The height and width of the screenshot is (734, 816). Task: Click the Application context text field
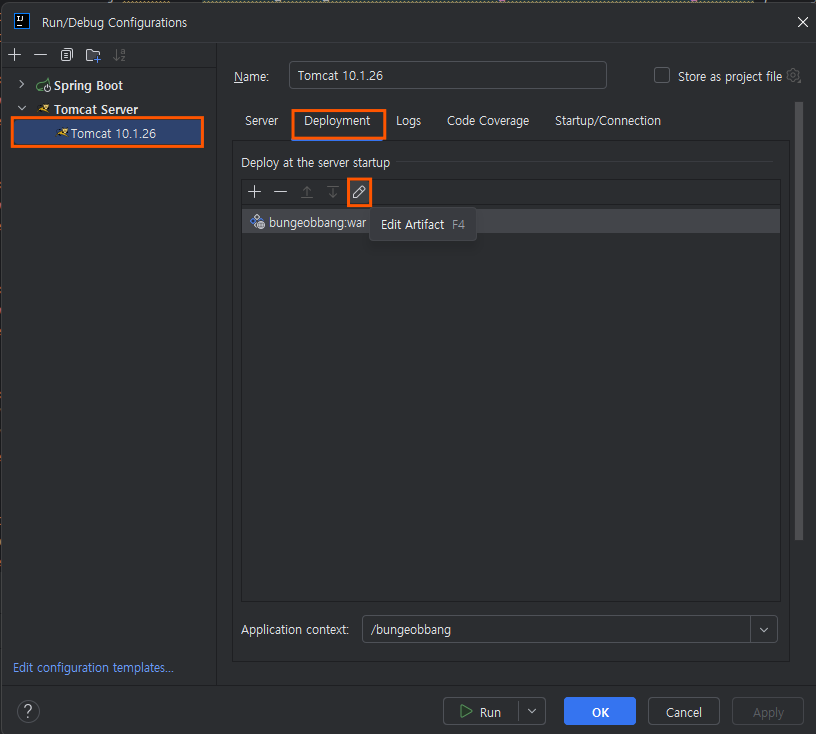[556, 629]
